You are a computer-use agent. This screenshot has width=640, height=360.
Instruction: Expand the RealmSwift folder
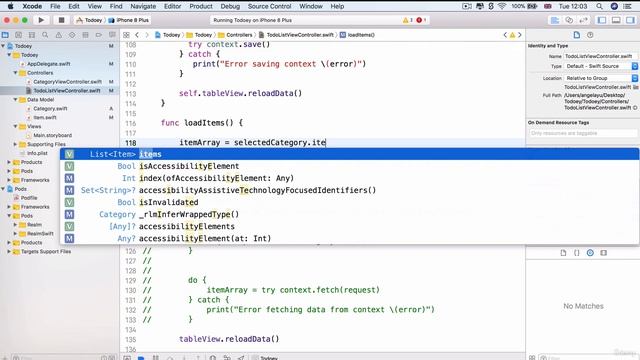pyautogui.click(x=16, y=234)
